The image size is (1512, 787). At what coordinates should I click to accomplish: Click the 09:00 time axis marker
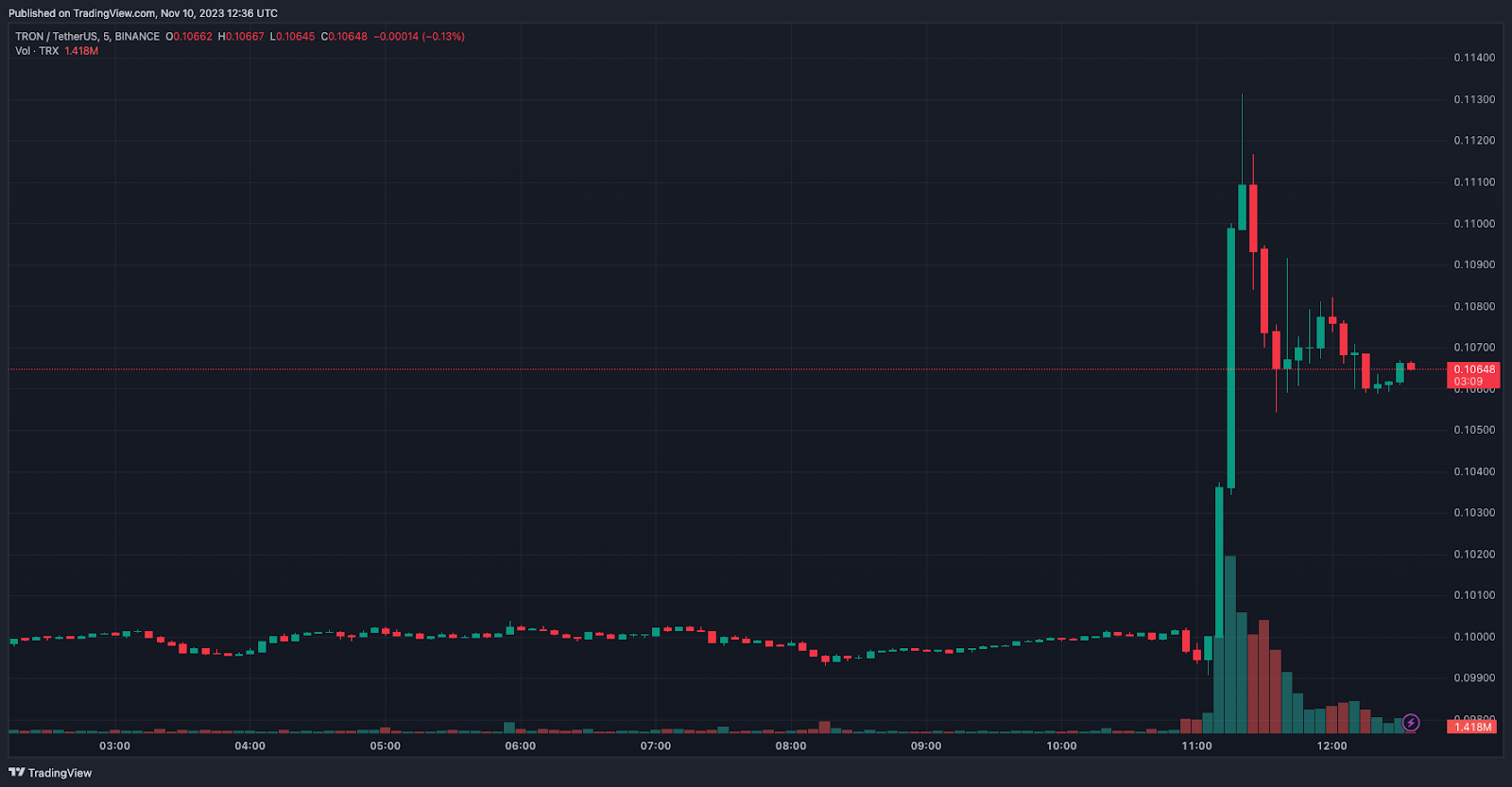(x=926, y=746)
